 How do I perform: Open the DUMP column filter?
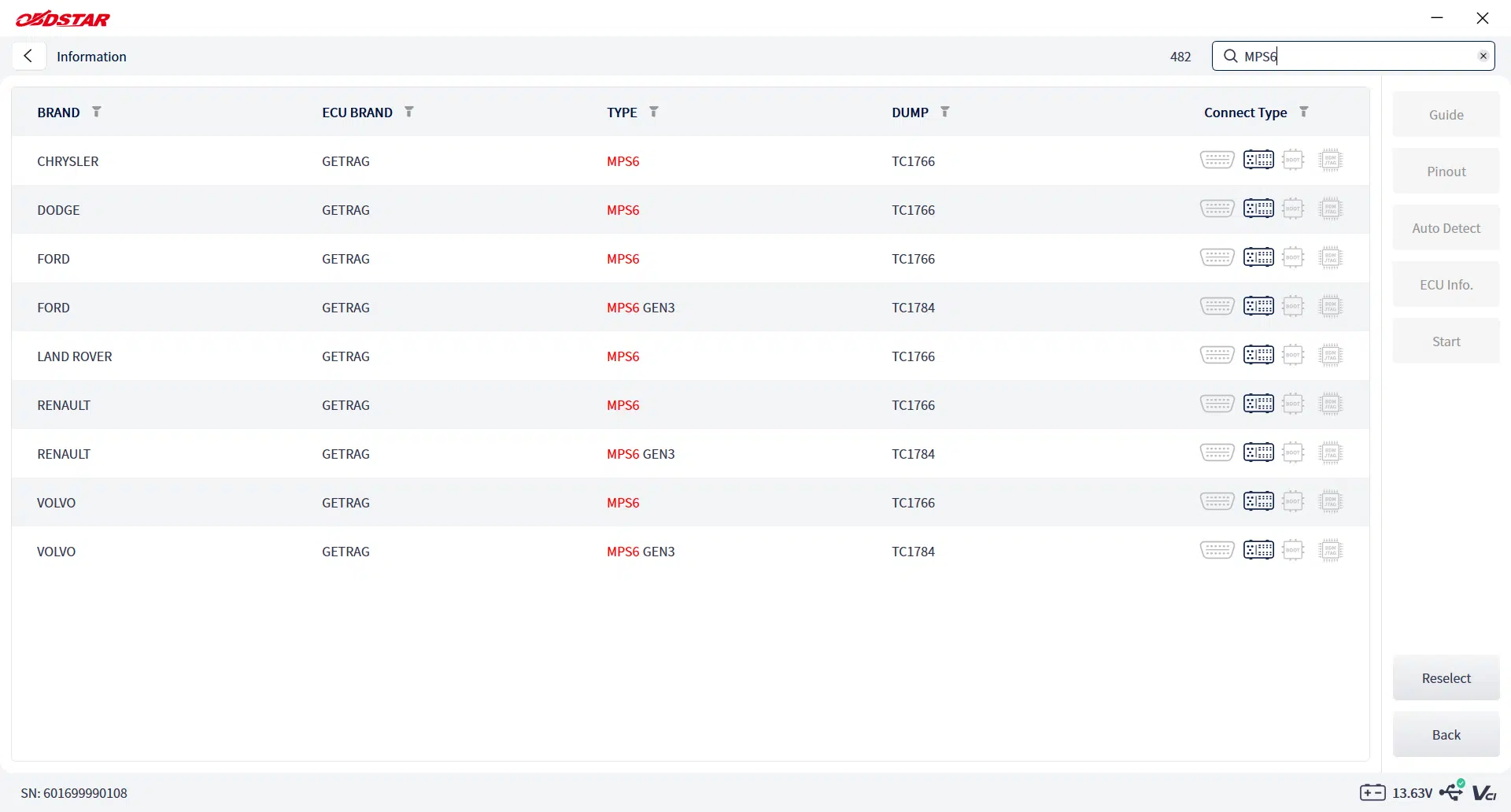(944, 112)
